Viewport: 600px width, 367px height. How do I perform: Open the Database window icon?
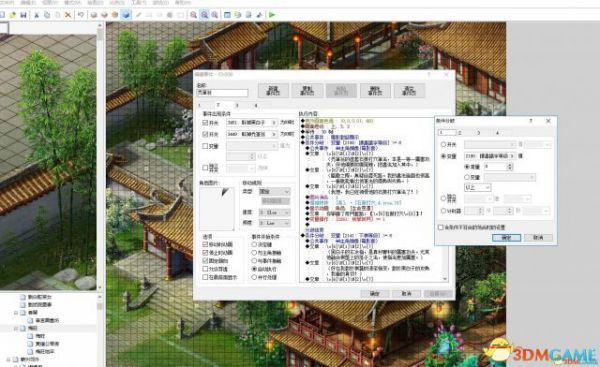coord(227,15)
